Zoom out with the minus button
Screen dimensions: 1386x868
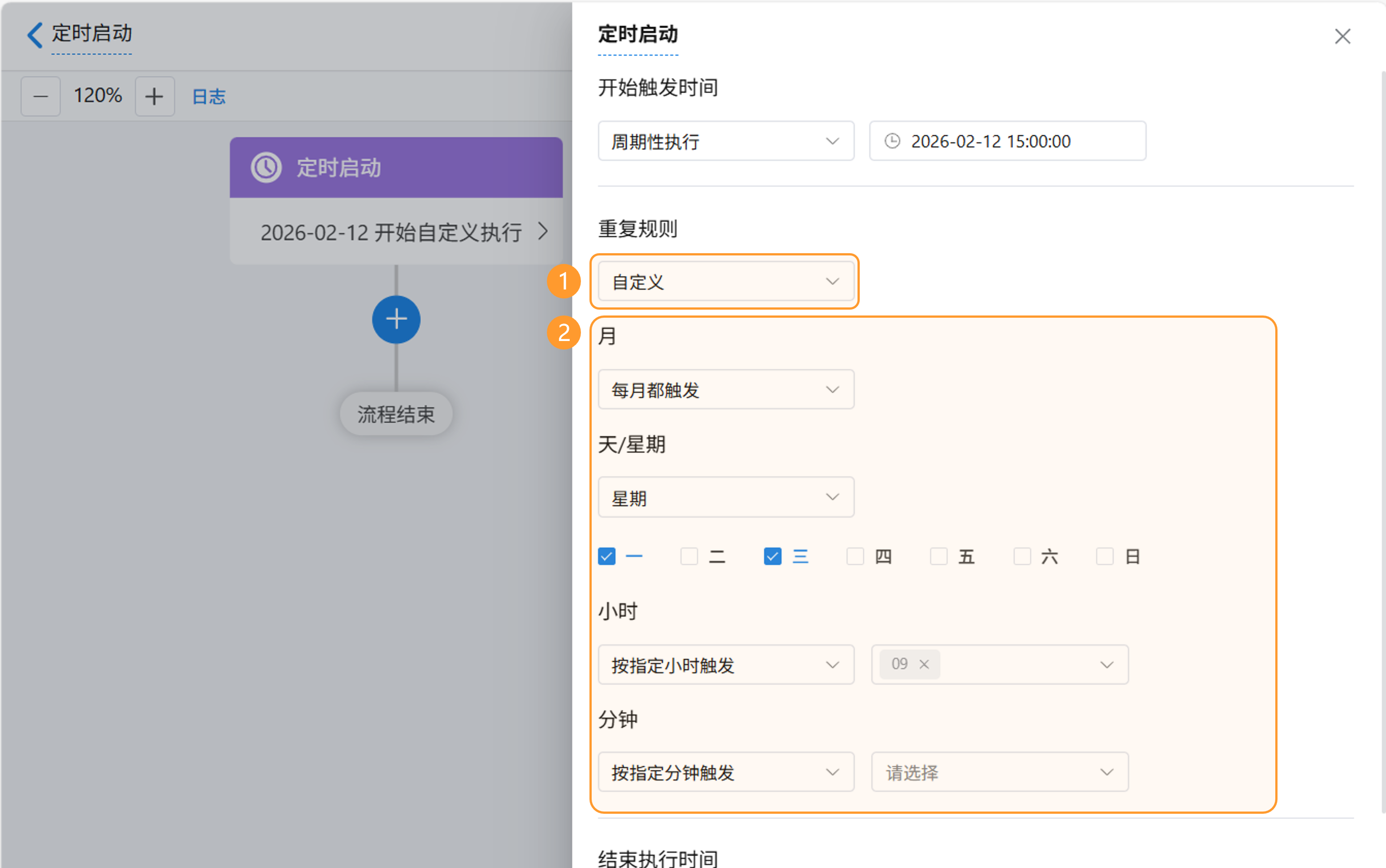tap(40, 96)
